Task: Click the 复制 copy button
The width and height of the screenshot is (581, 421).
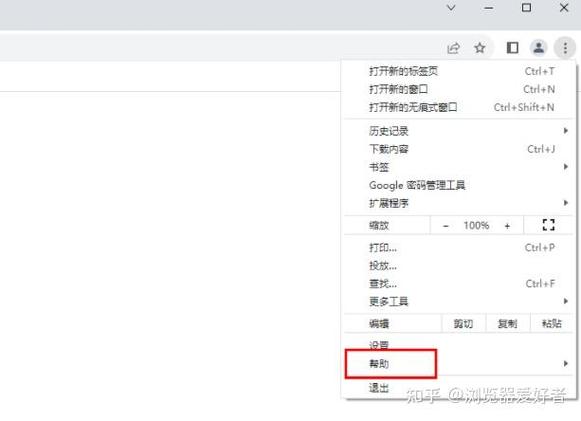Action: point(508,324)
